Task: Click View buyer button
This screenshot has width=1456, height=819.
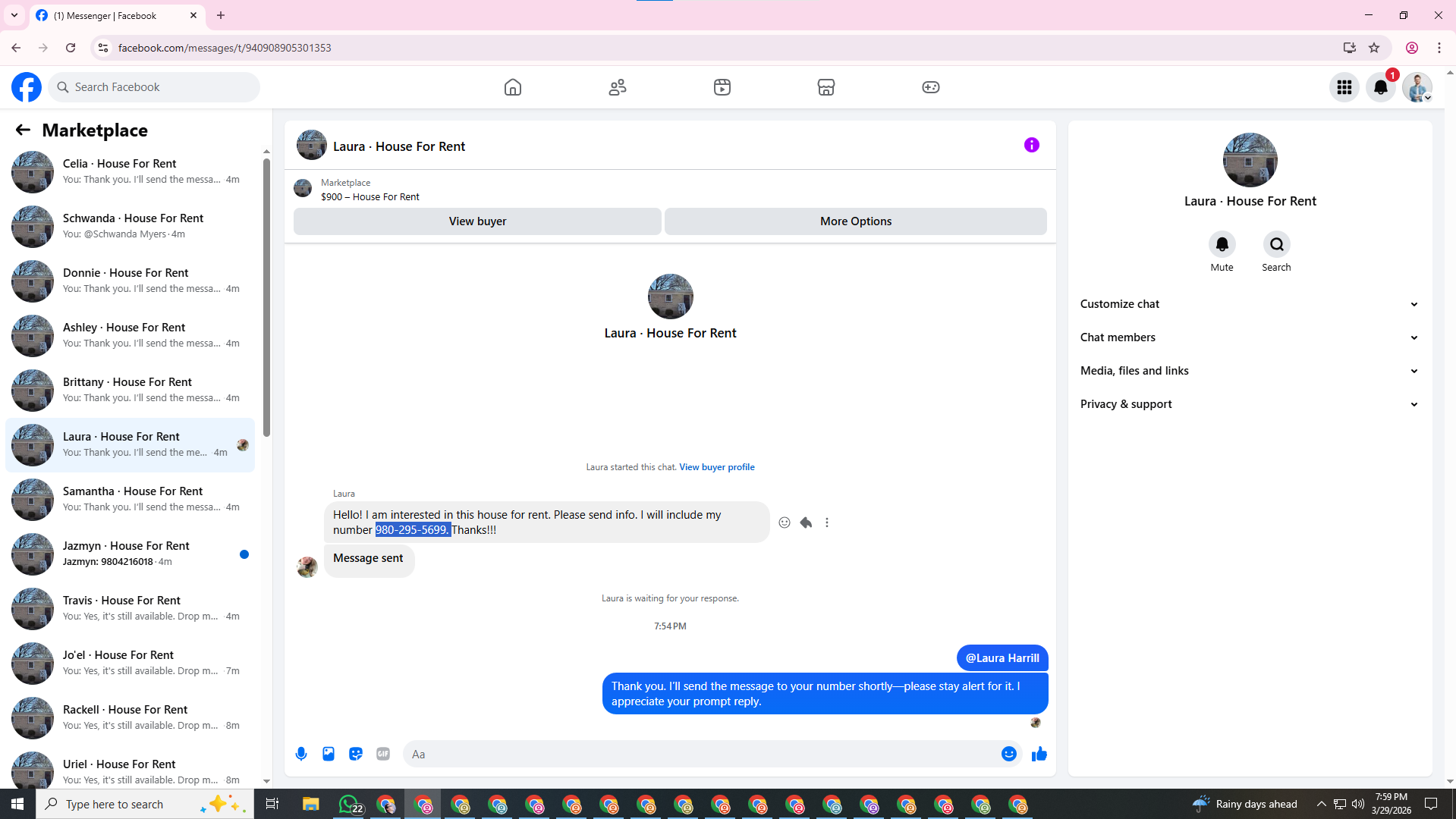Action: (x=477, y=221)
